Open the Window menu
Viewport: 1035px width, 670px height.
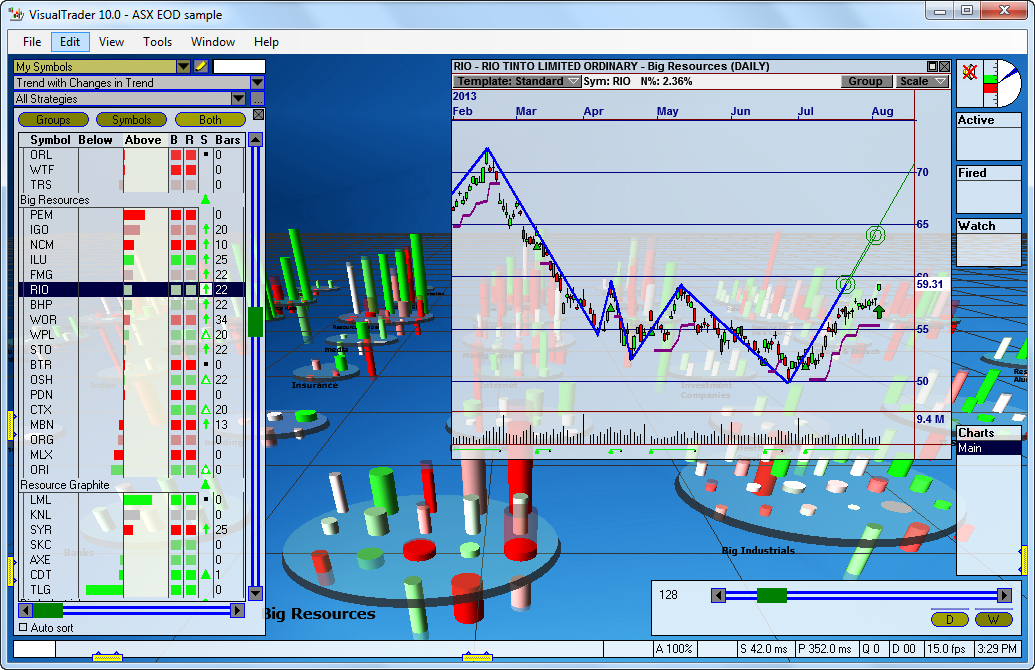coord(213,42)
